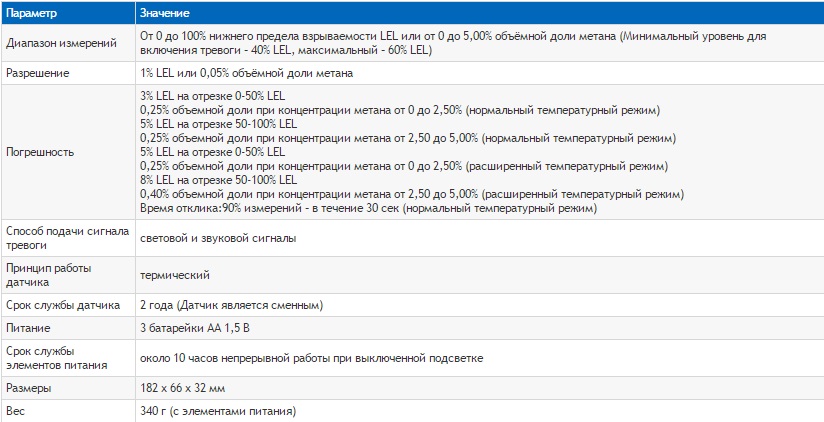Click the "340 г (с элементами питания)" value
Viewport: 824px width, 422px height.
[x=218, y=410]
